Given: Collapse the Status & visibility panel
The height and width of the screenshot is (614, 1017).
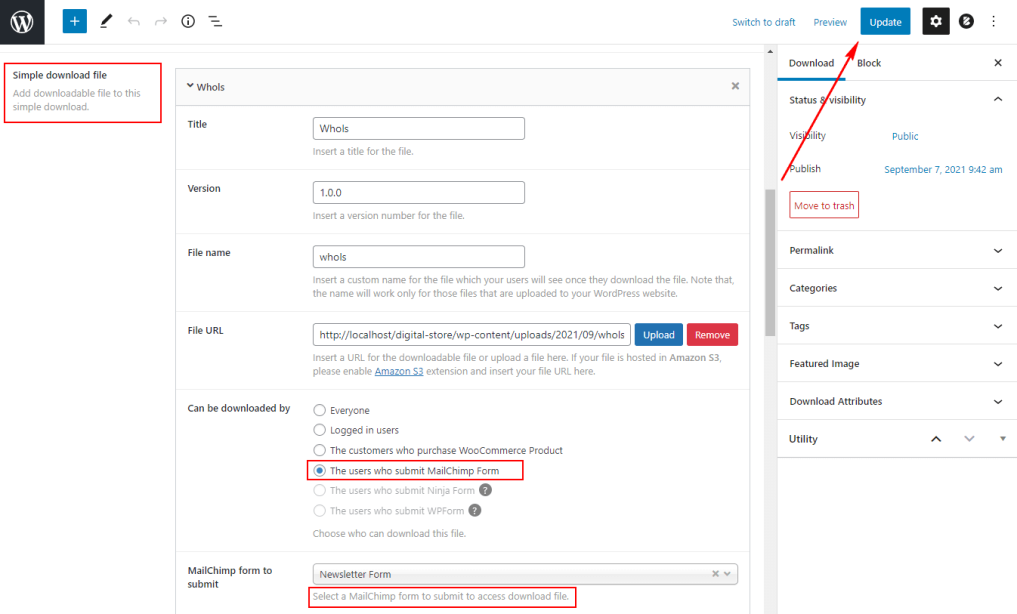Looking at the screenshot, I should [998, 99].
